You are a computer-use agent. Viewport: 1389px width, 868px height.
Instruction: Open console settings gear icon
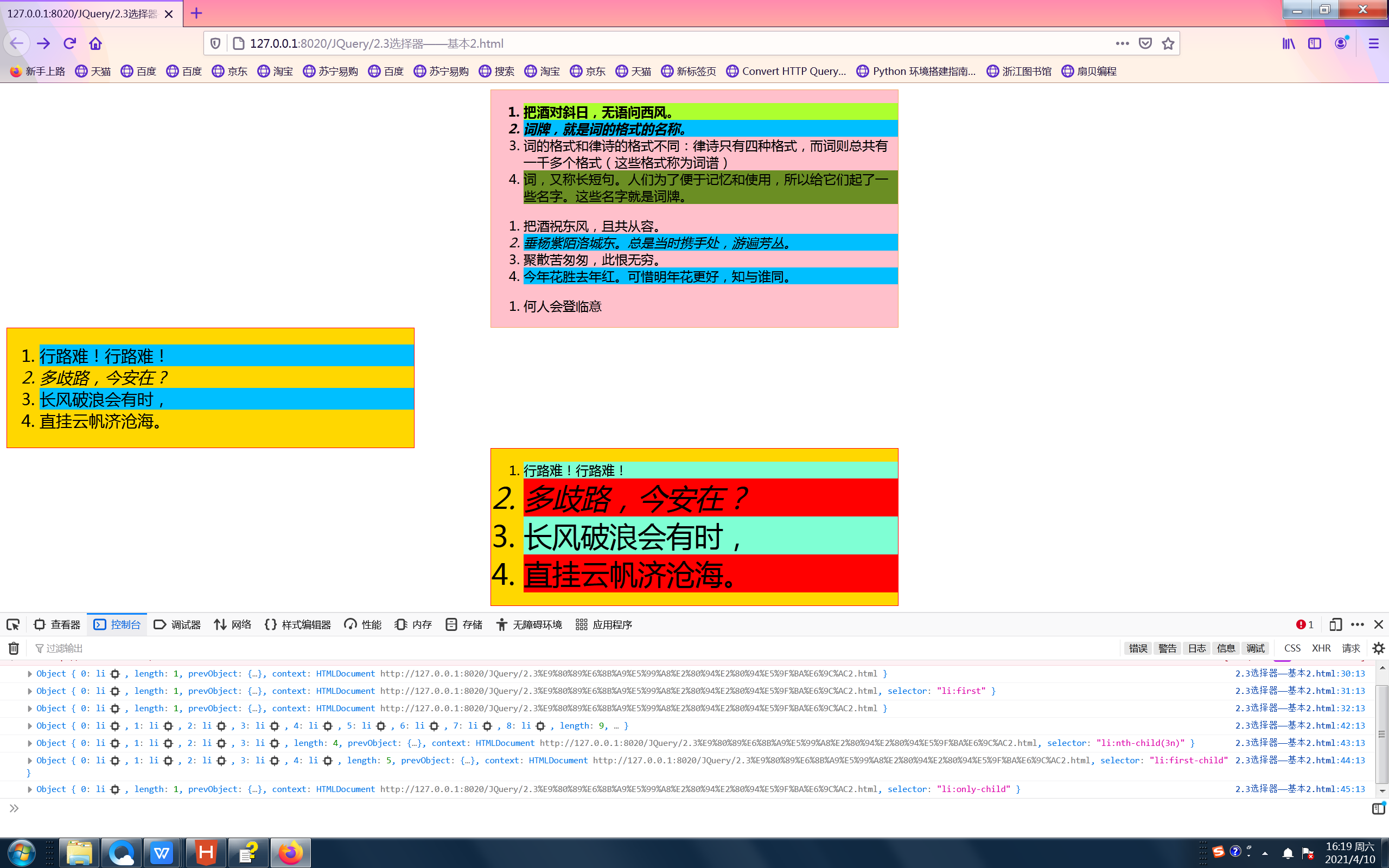(x=1378, y=648)
